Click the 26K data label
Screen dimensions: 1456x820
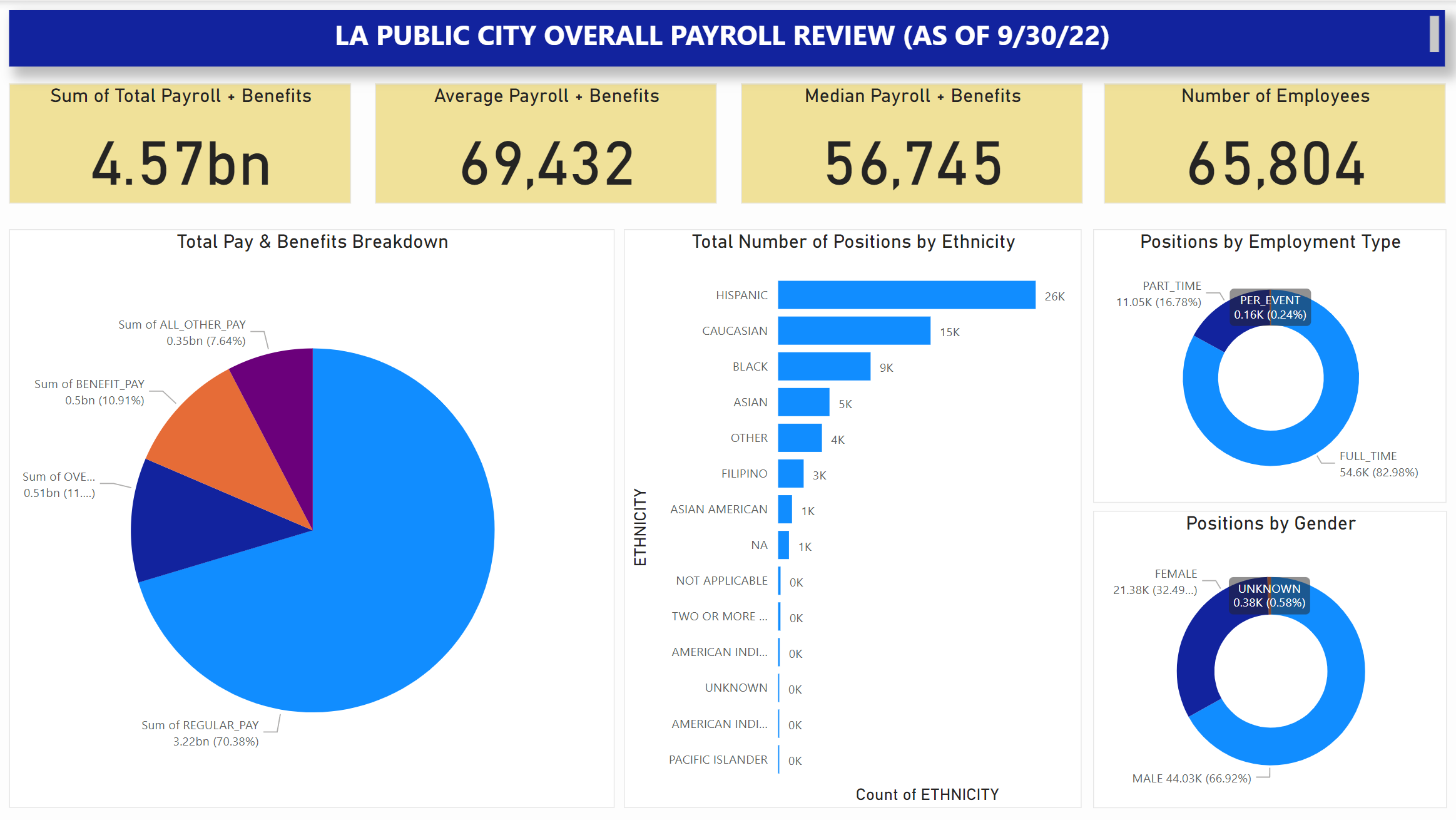(1054, 296)
